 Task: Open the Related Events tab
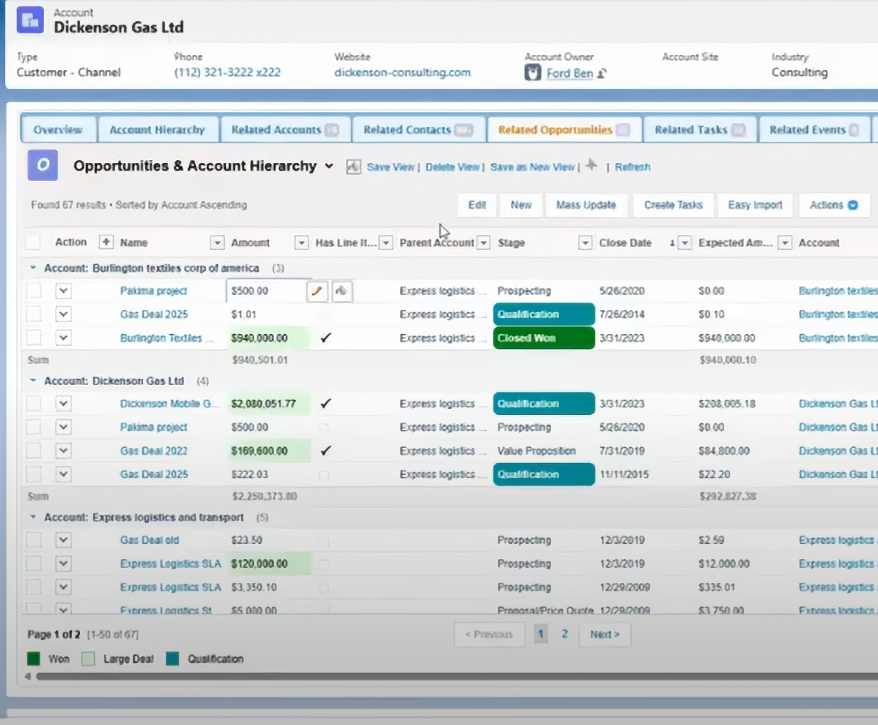point(814,129)
